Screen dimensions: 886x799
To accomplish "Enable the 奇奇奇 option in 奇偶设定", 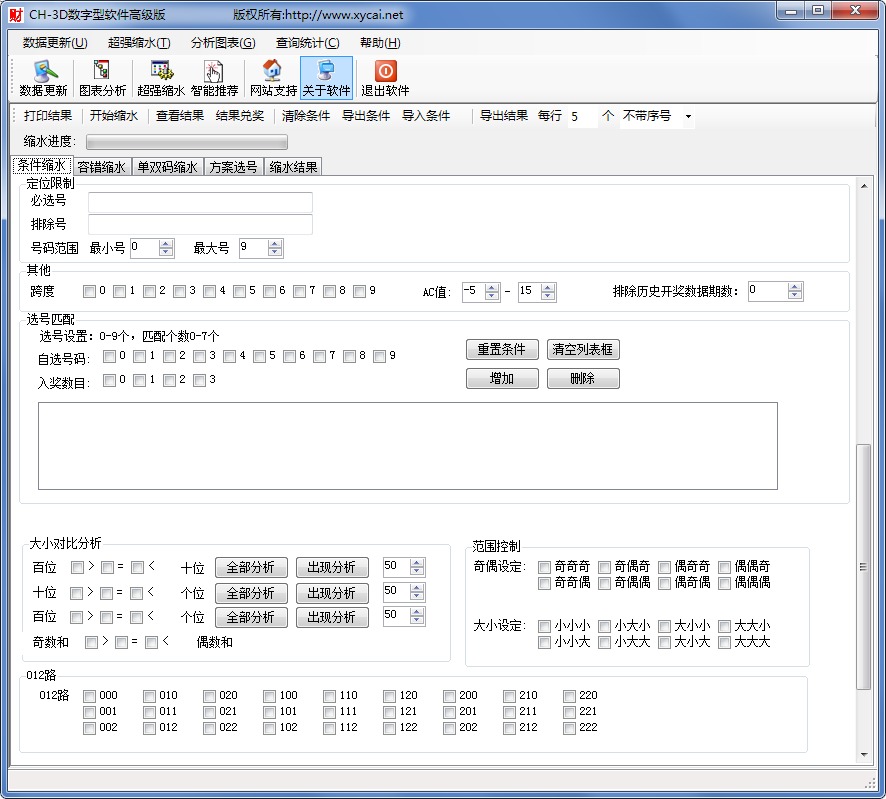I will coord(547,566).
